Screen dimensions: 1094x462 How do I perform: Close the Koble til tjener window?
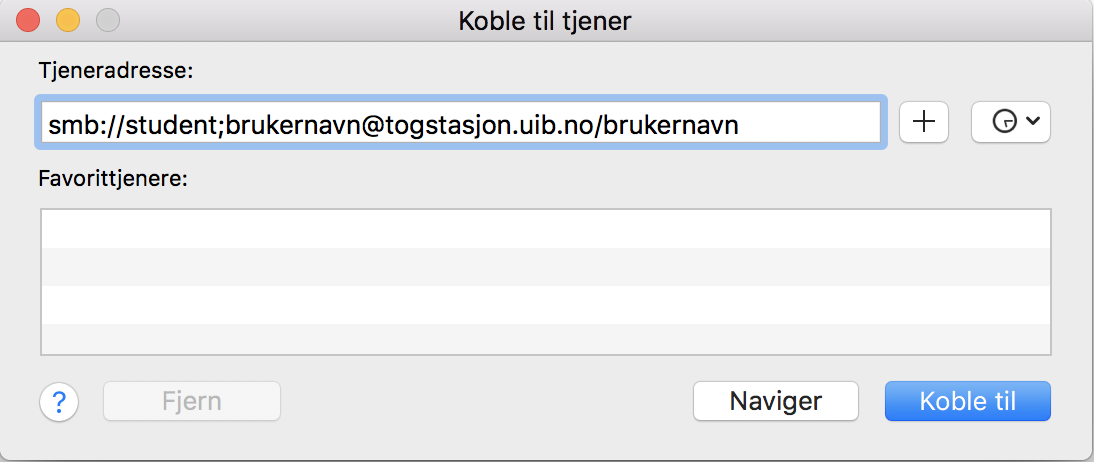click(x=29, y=19)
